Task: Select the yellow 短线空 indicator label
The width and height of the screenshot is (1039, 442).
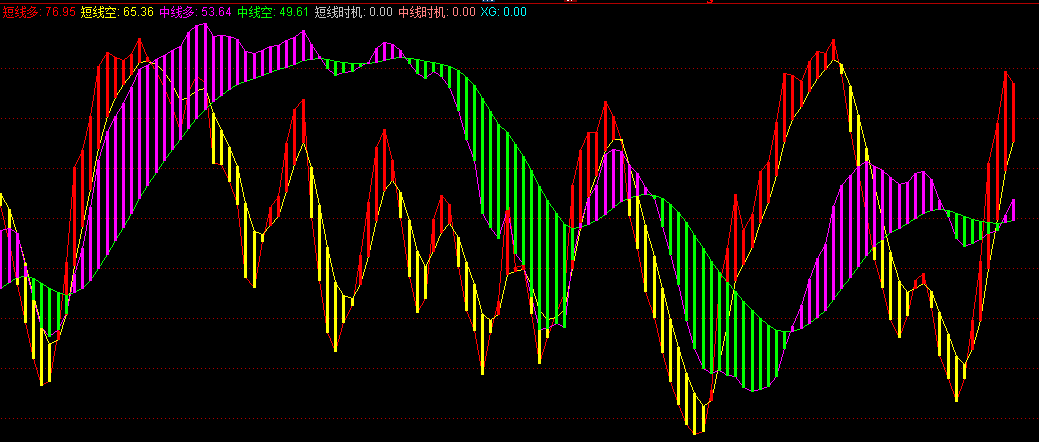Action: click(x=99, y=12)
